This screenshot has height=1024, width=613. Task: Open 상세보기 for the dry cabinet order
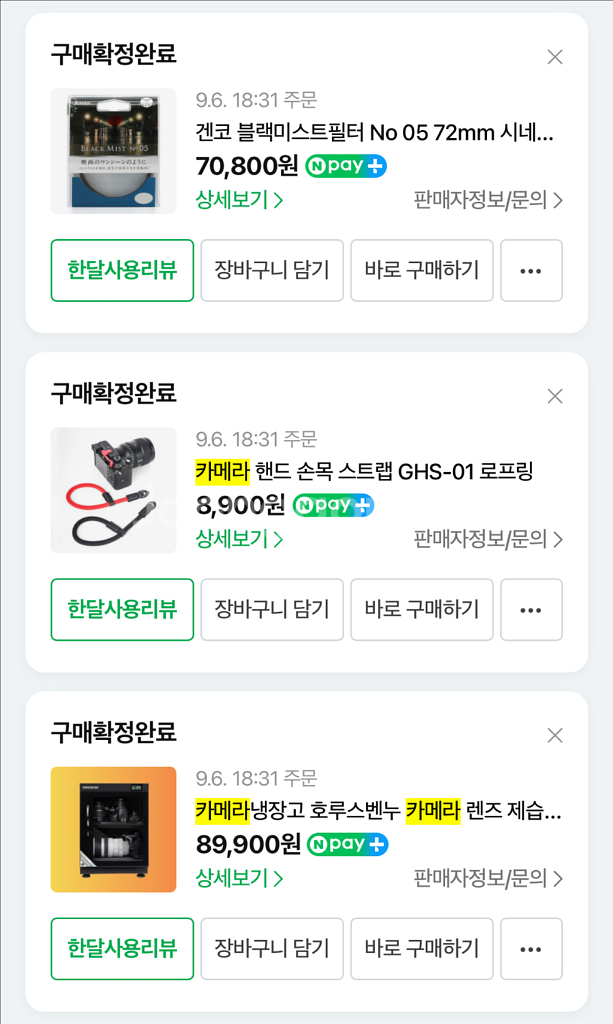pyautogui.click(x=240, y=879)
